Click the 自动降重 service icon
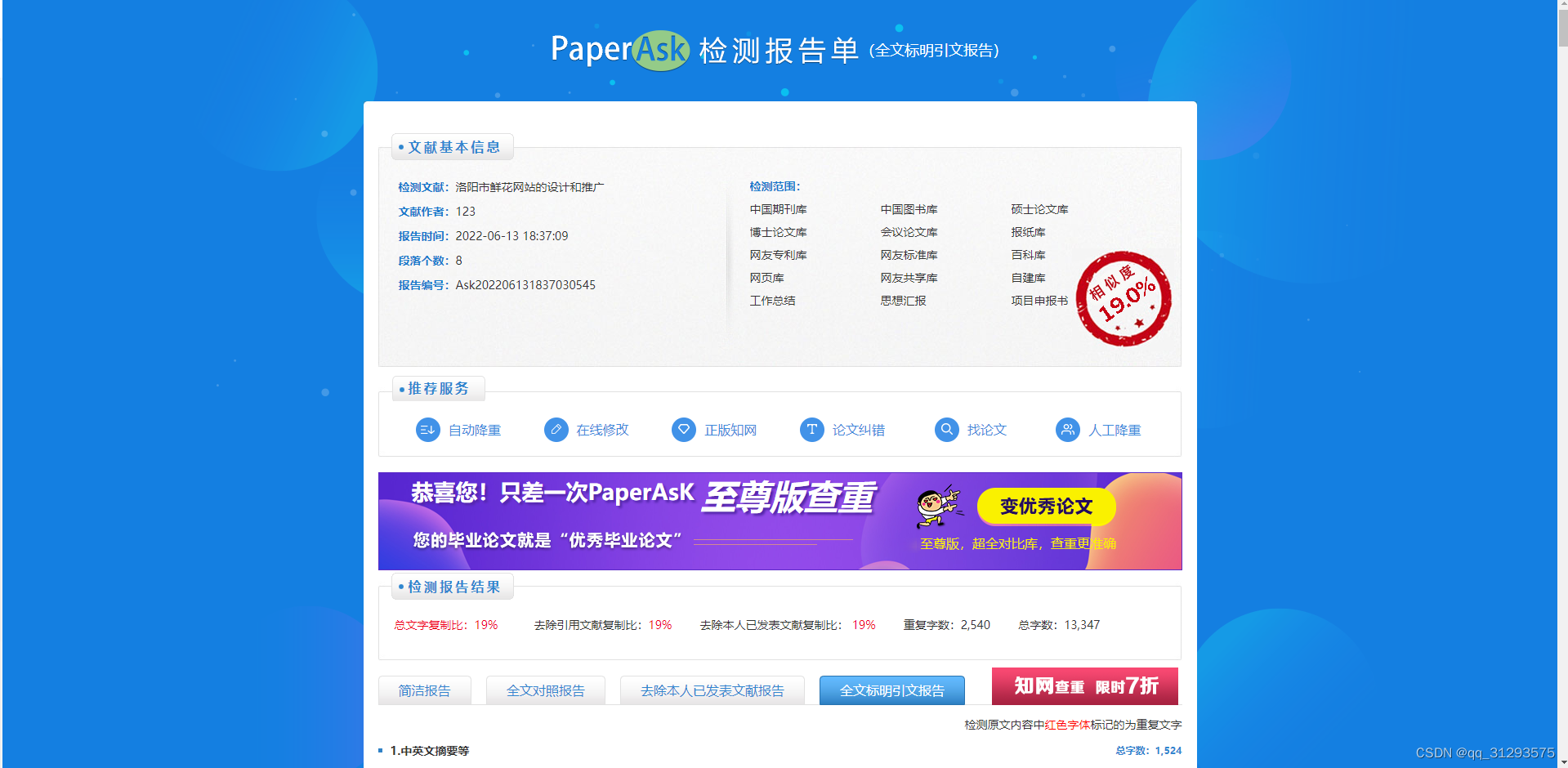This screenshot has width=1568, height=768. point(427,430)
